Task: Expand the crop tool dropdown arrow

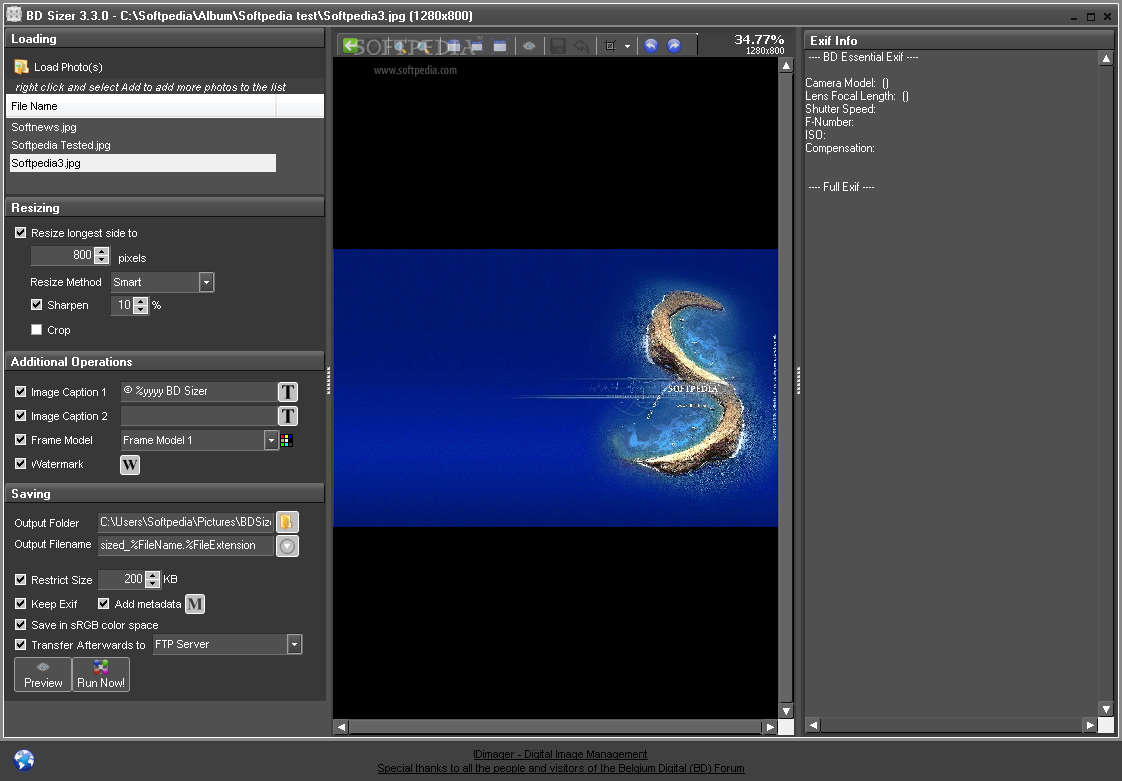Action: 628,47
